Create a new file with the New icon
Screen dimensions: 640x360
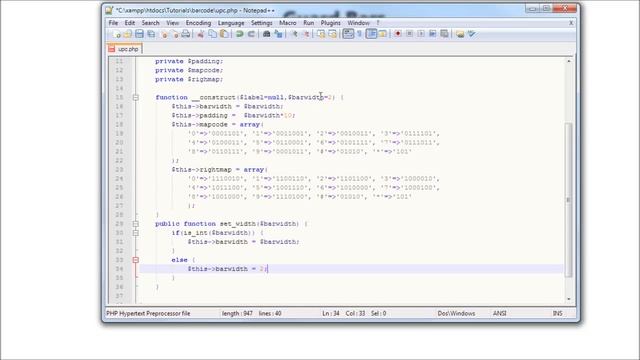click(117, 34)
